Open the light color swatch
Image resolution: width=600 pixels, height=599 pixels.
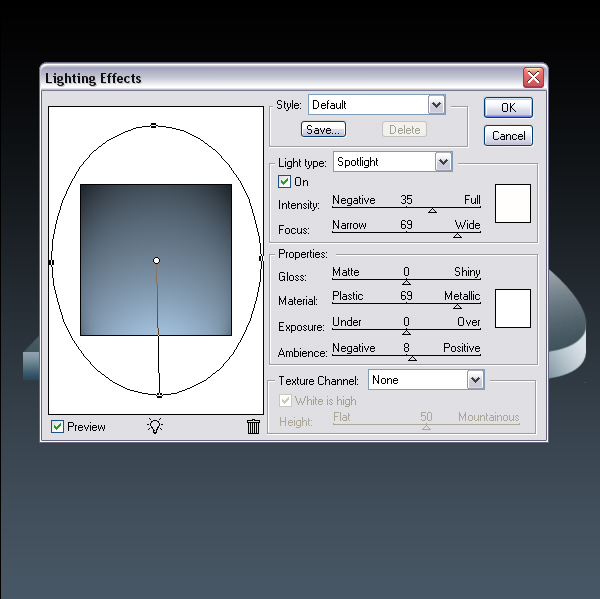513,203
